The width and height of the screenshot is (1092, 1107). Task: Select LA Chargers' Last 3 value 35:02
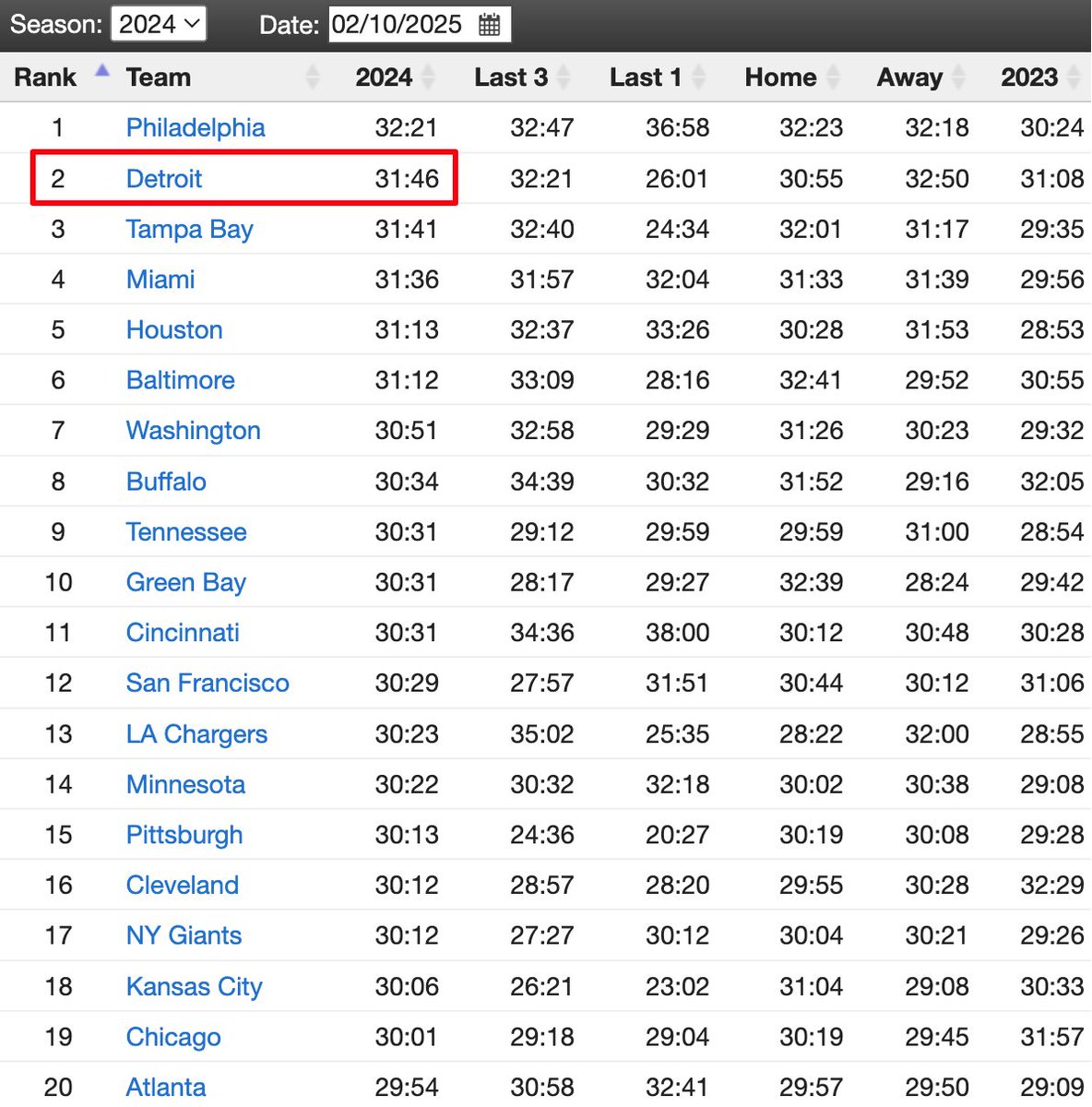[x=542, y=733]
